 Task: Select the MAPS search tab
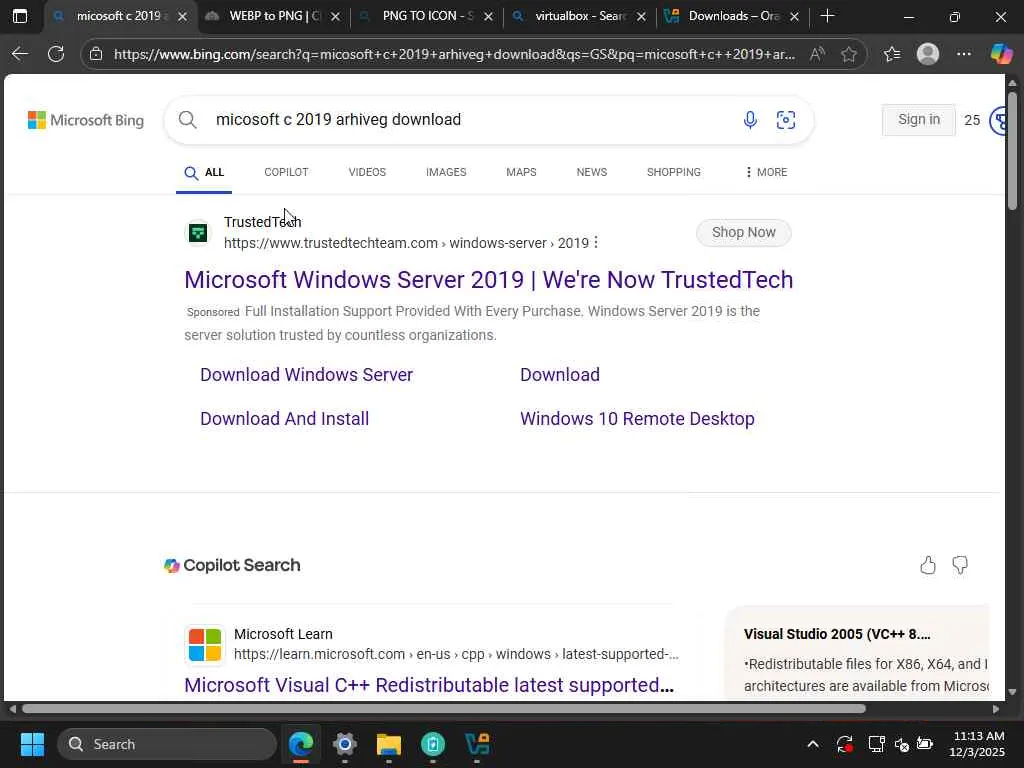click(521, 172)
